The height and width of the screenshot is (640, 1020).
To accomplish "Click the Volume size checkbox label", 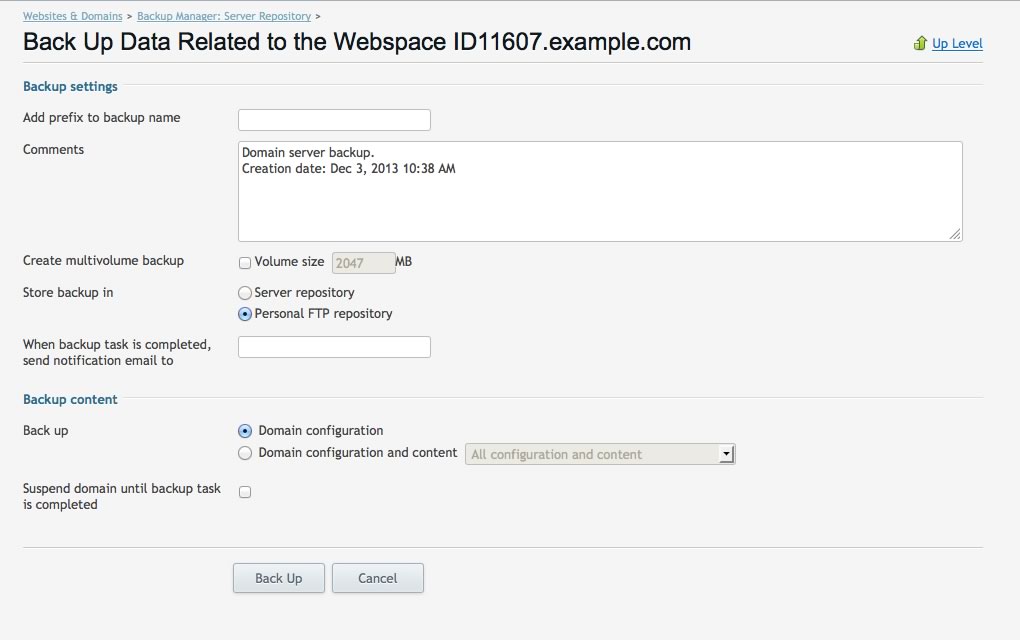I will [289, 262].
